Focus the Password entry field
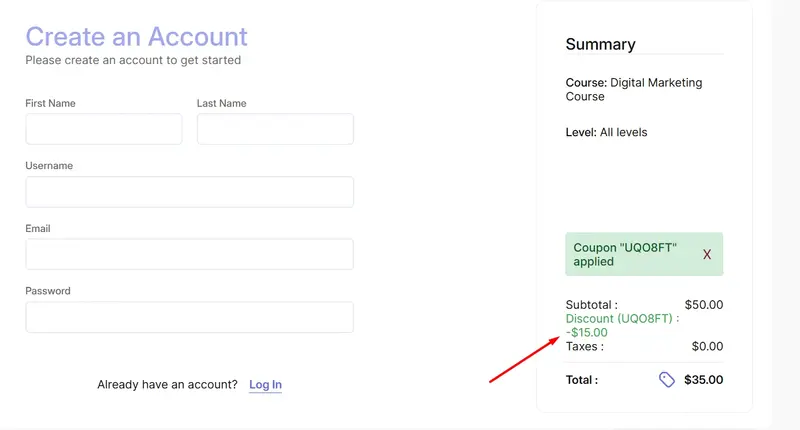 (189, 317)
